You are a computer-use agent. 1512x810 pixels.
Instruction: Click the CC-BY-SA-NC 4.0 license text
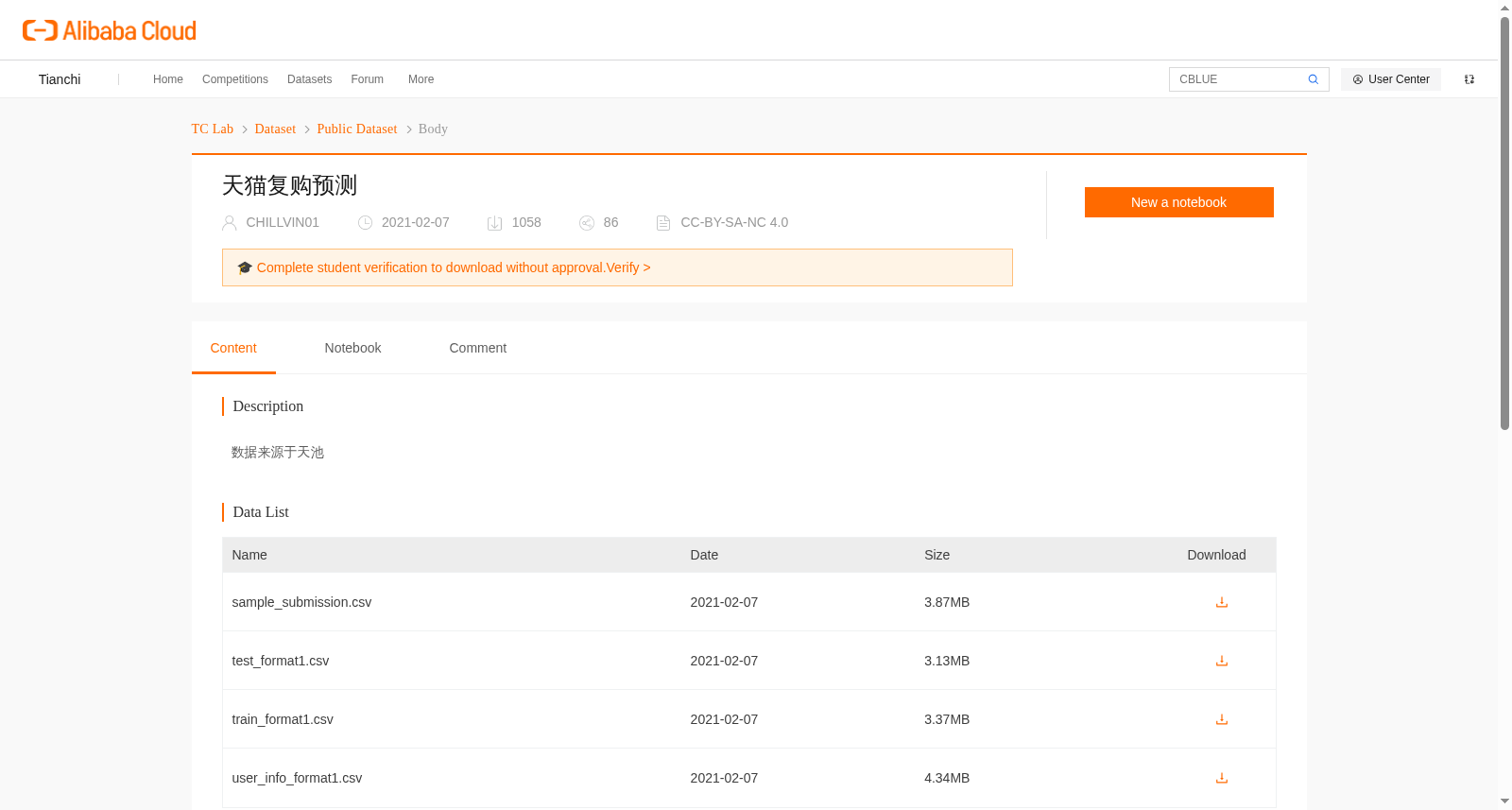point(734,222)
